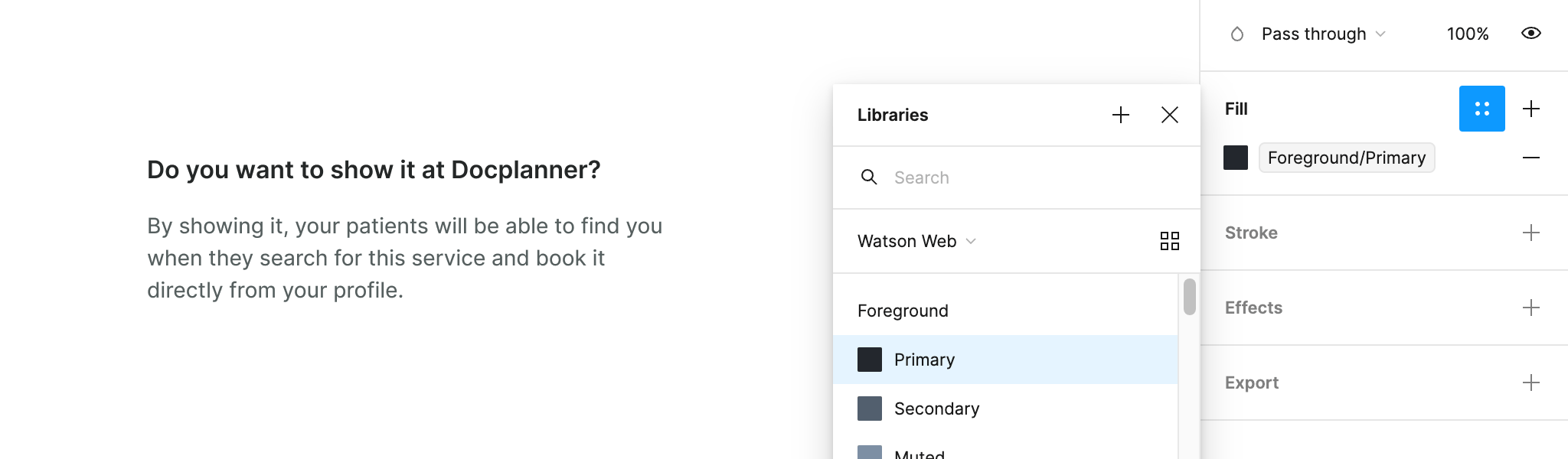Click the Libraries list scrollbar thumb
Viewport: 1568px width, 459px height.
pyautogui.click(x=1189, y=297)
